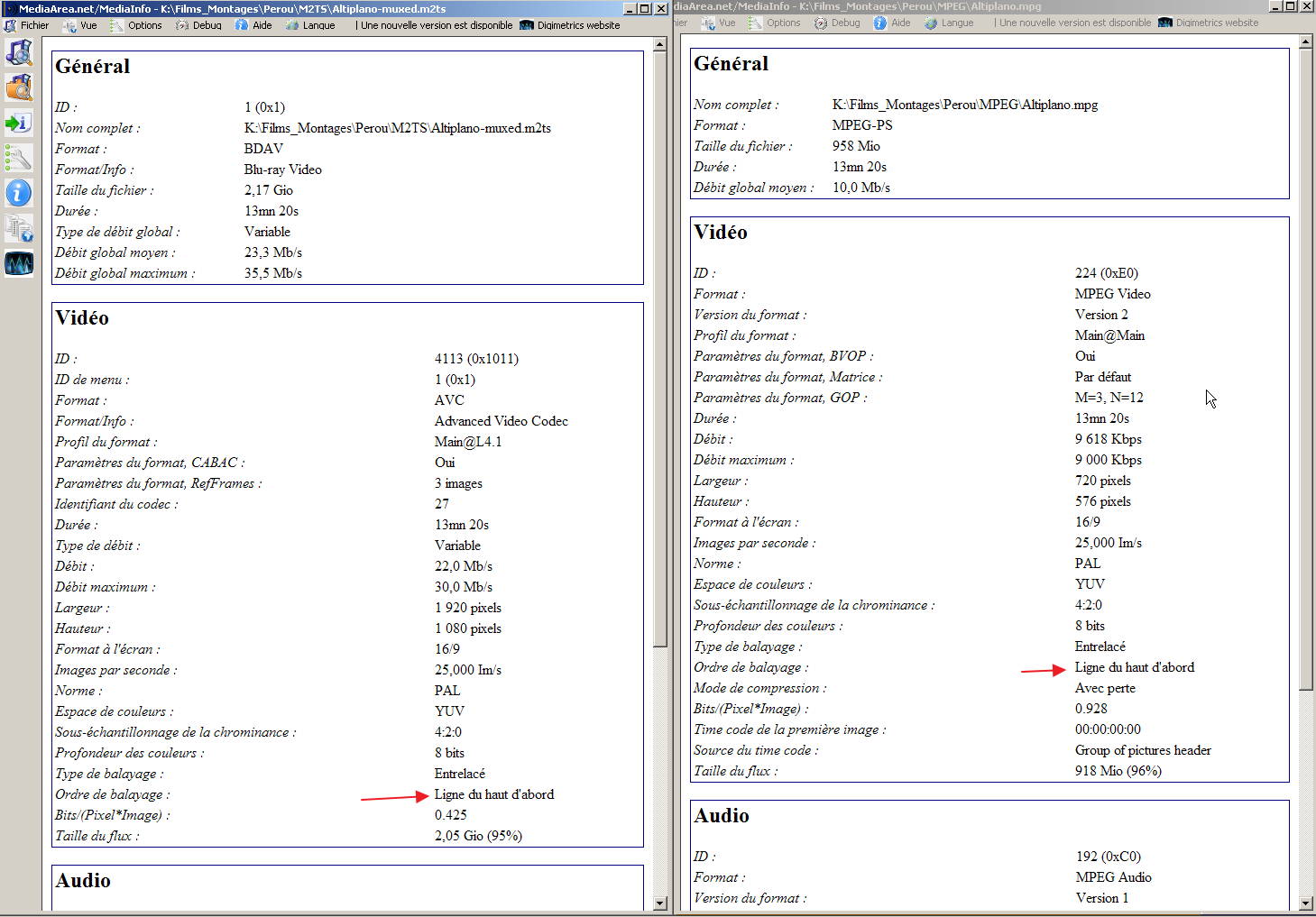Screen dimensions: 1316x917
Task: Click the Vue menu icon in m2ts window
Action: click(69, 25)
